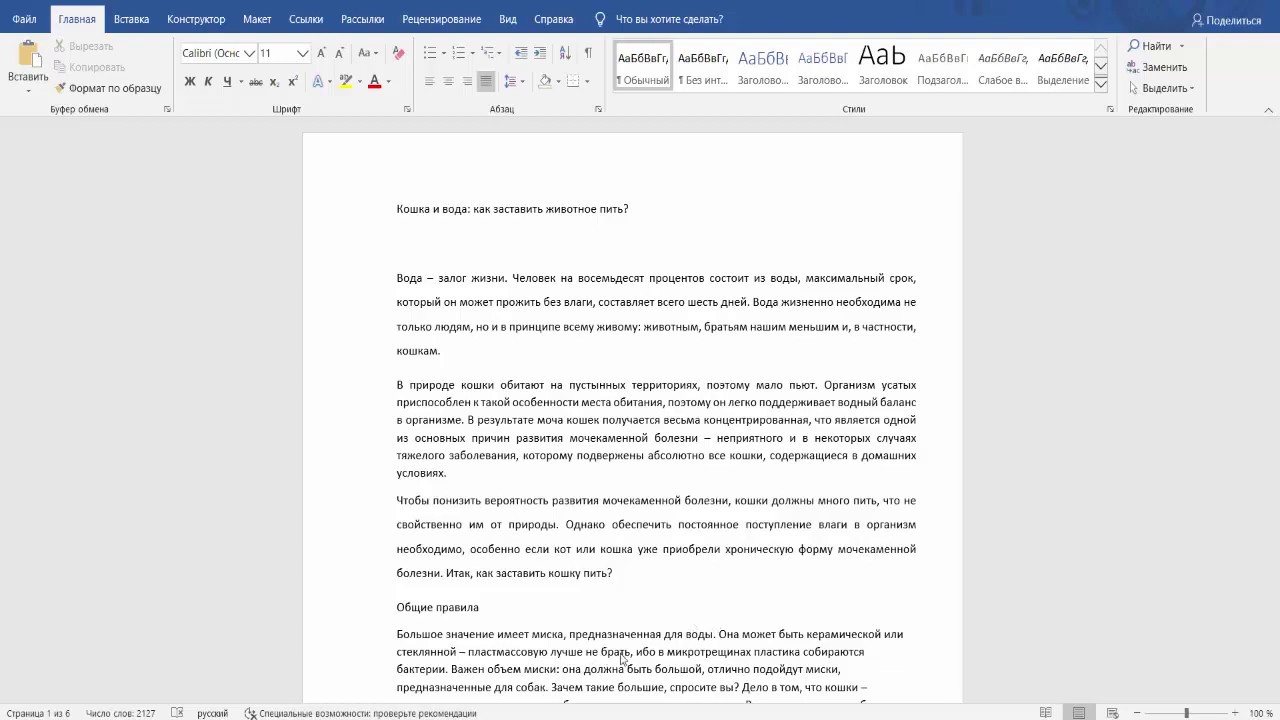1280x720 pixels.
Task: Switch to the Макет tab
Action: (x=257, y=19)
